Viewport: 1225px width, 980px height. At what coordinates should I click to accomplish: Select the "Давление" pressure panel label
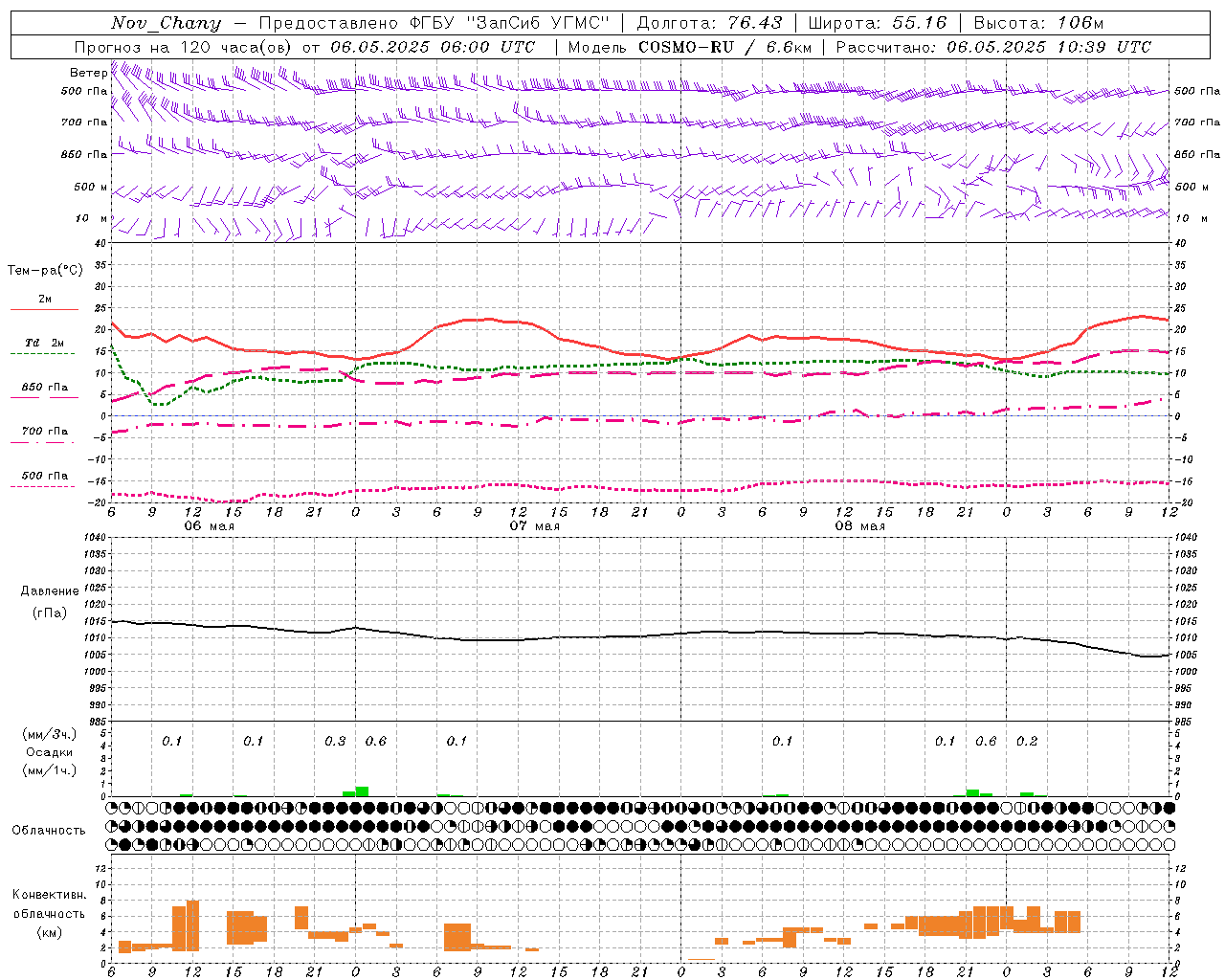(x=50, y=590)
